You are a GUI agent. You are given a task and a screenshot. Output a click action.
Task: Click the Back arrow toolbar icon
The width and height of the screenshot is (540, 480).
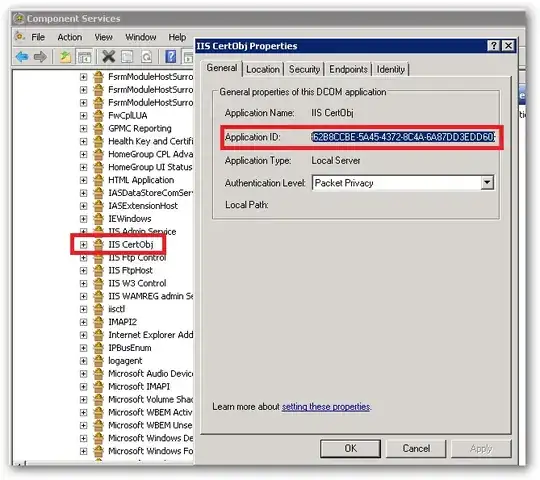pos(22,56)
